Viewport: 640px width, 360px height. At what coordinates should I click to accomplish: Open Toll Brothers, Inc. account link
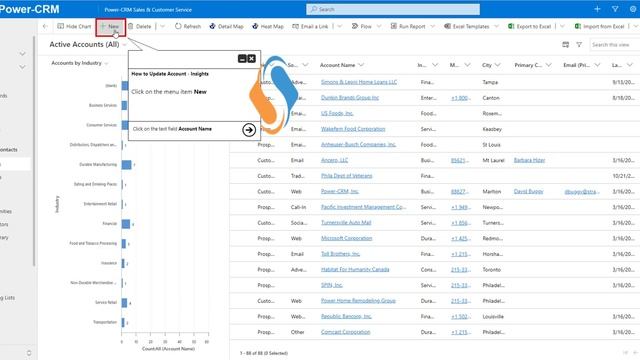point(340,254)
